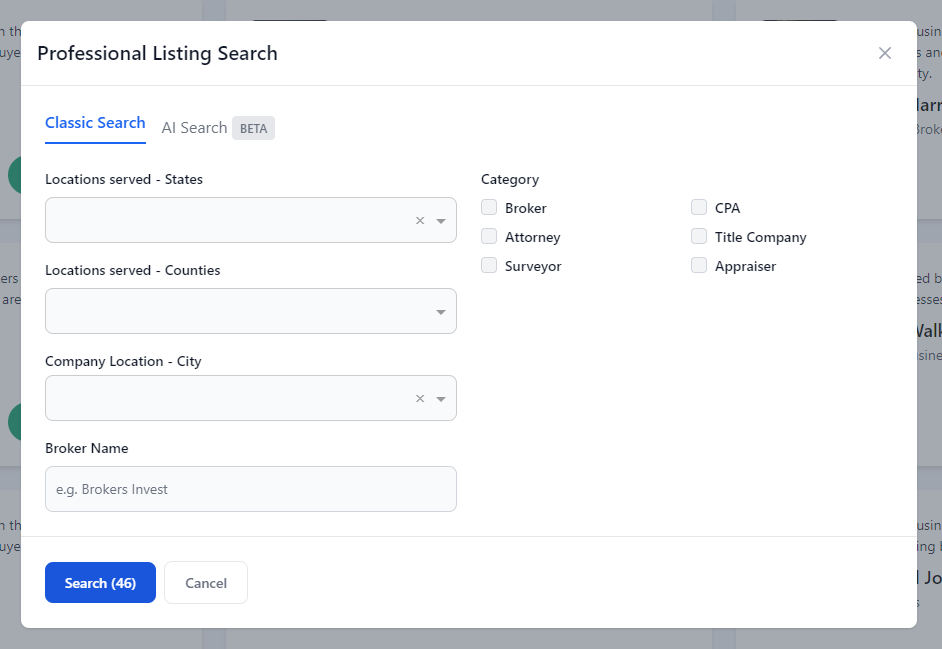Clear the Locations served States selection
The height and width of the screenshot is (649, 942).
[420, 221]
